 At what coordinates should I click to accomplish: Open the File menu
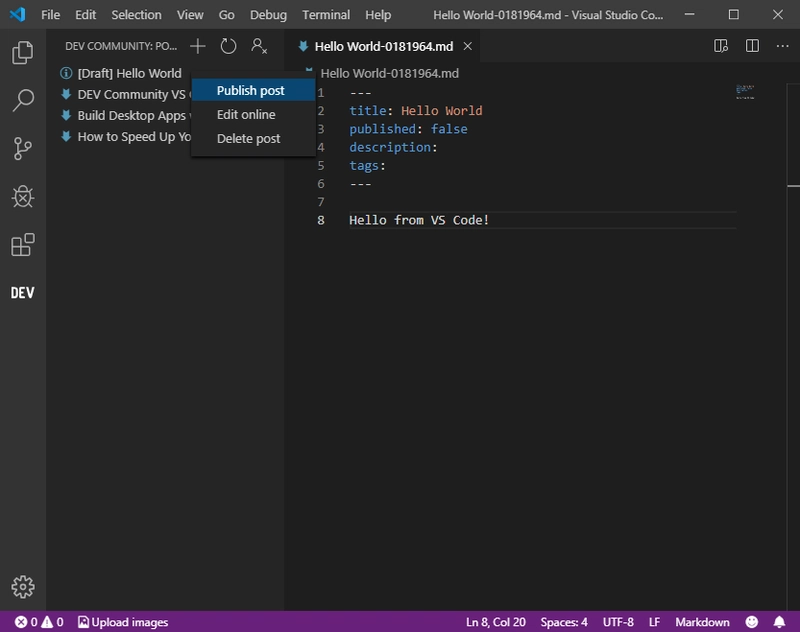tap(51, 15)
